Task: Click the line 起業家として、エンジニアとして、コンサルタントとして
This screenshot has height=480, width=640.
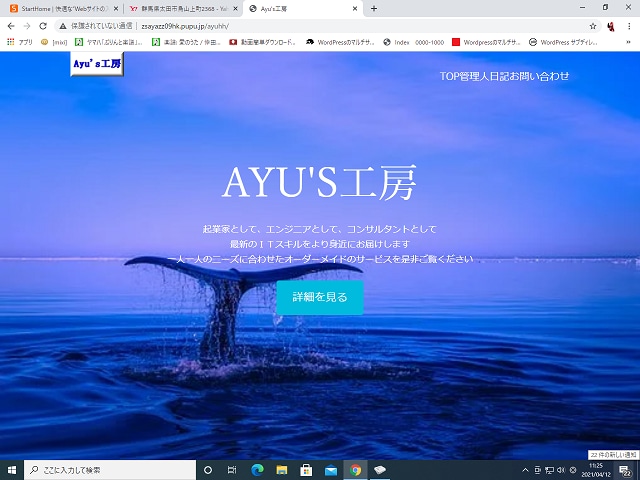Action: [320, 229]
